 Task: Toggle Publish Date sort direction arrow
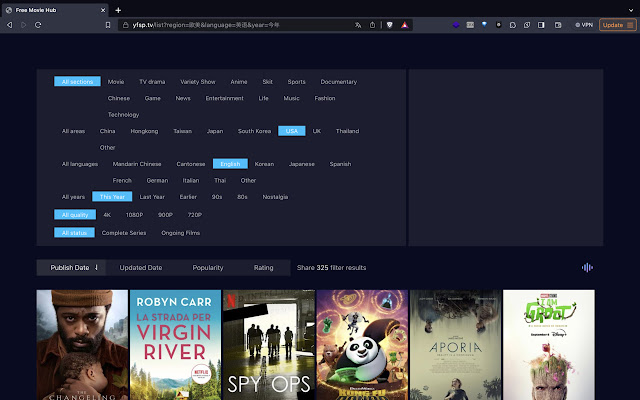pos(97,268)
